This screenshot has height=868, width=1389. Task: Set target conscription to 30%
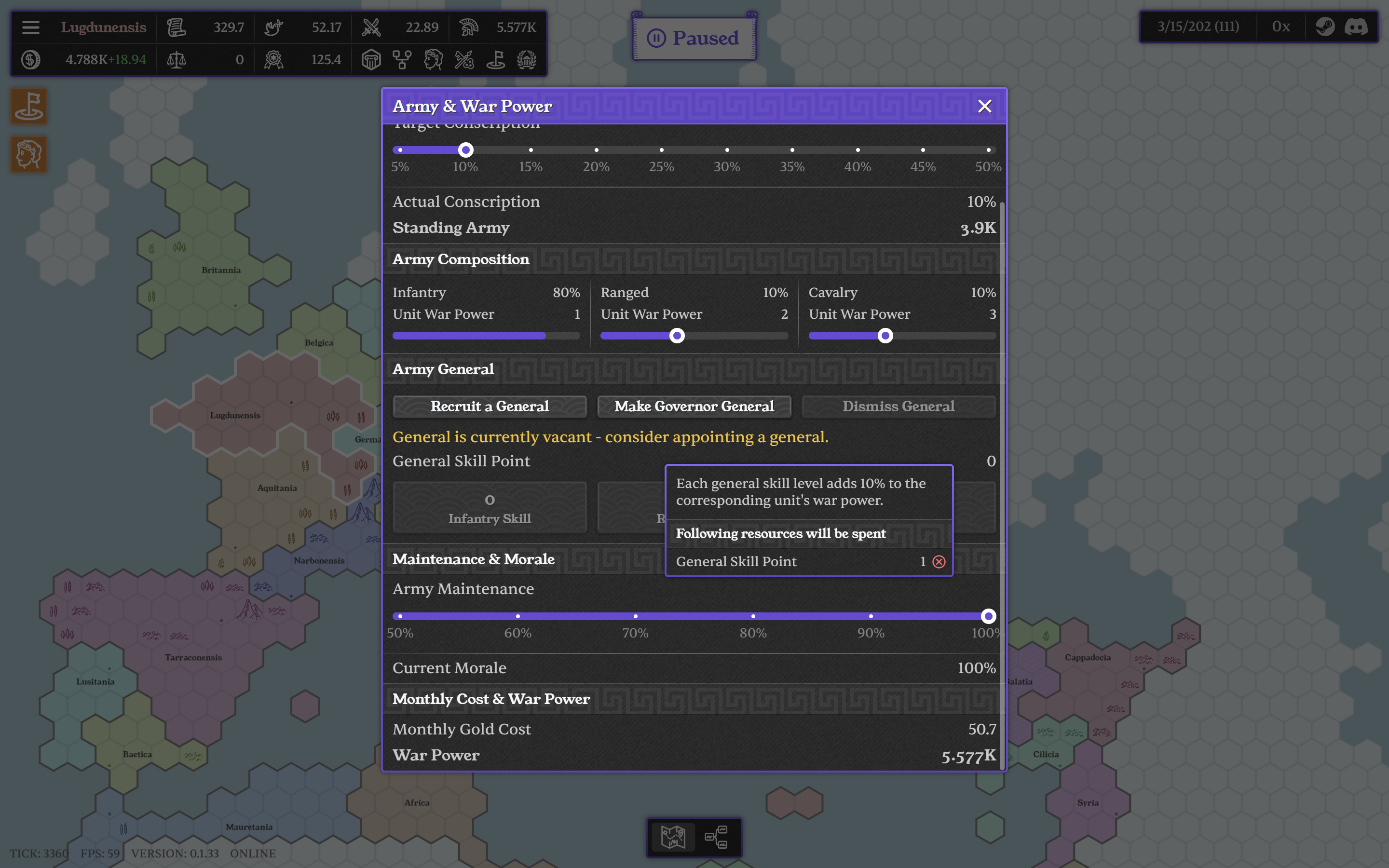[x=727, y=150]
